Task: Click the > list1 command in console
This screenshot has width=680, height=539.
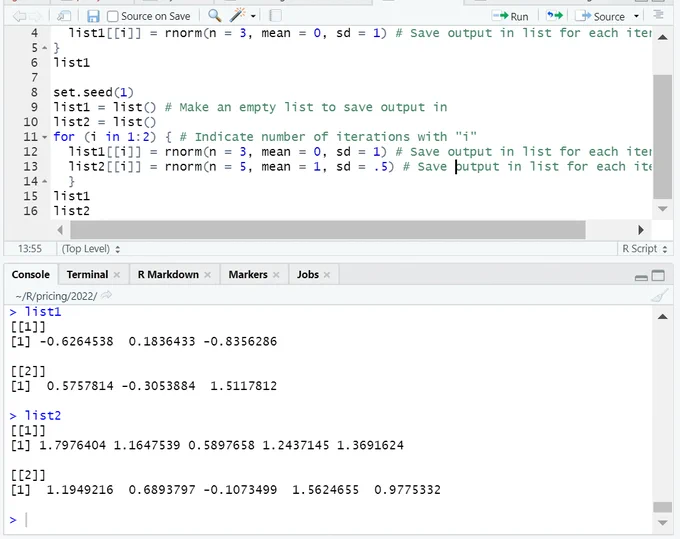Action: click(x=35, y=312)
